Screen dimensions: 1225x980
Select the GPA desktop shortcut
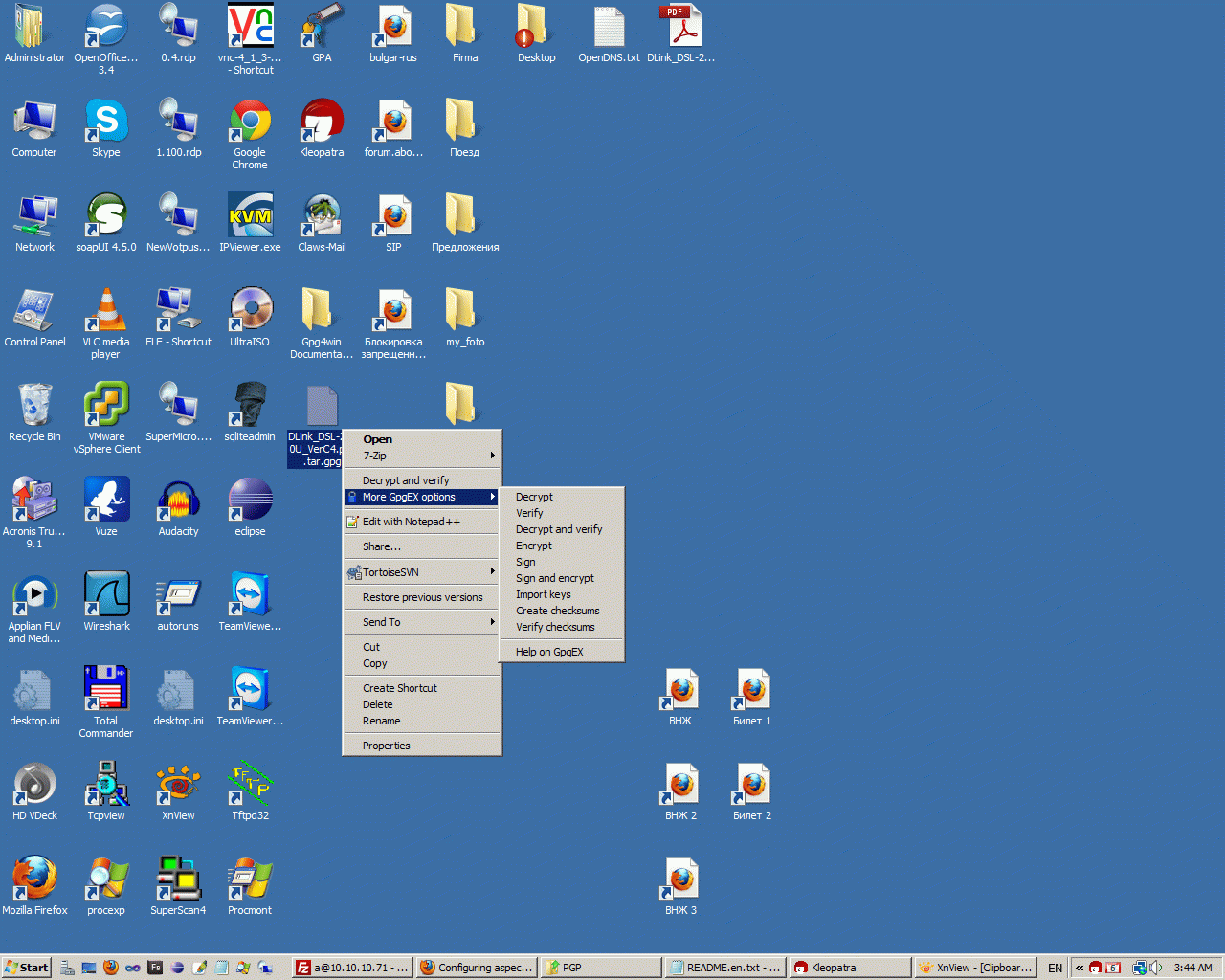click(322, 33)
